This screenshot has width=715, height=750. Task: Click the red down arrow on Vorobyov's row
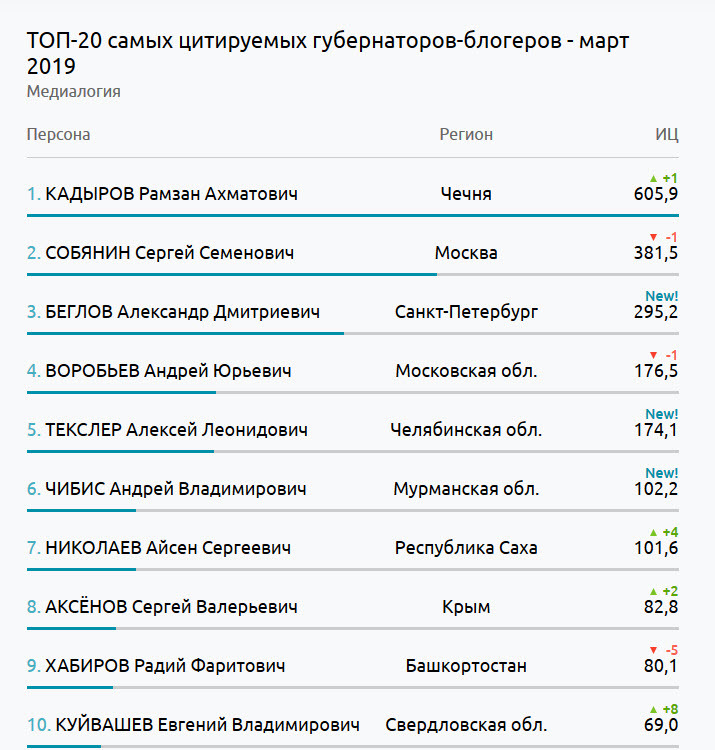pyautogui.click(x=654, y=355)
